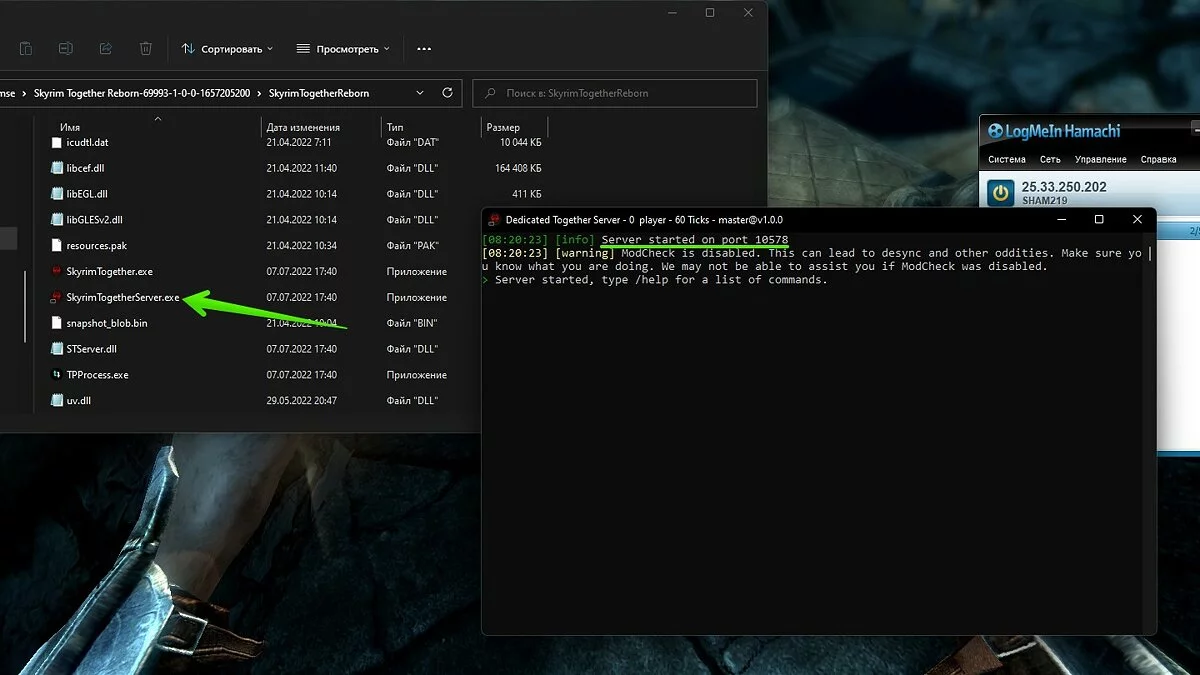Open the Просмотреть dropdown
Screen dimensions: 1200x675
tap(345, 49)
